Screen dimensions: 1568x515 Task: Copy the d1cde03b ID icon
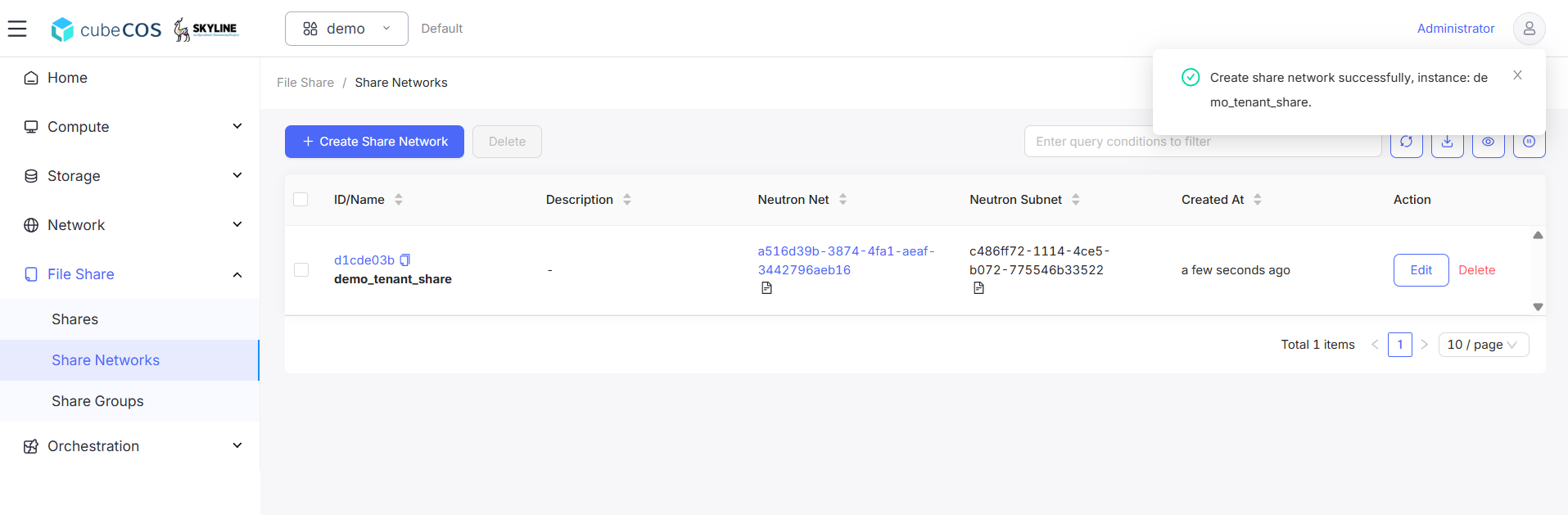pos(404,260)
